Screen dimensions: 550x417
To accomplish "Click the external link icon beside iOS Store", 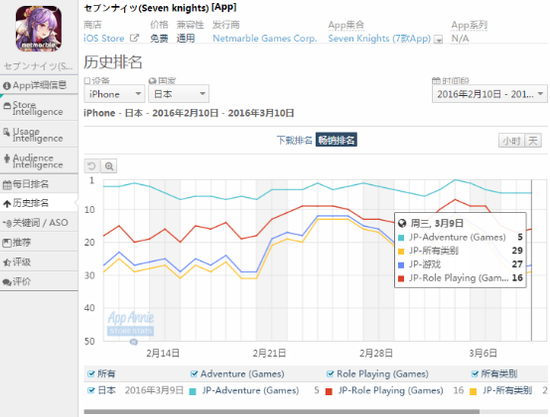I will pos(134,38).
